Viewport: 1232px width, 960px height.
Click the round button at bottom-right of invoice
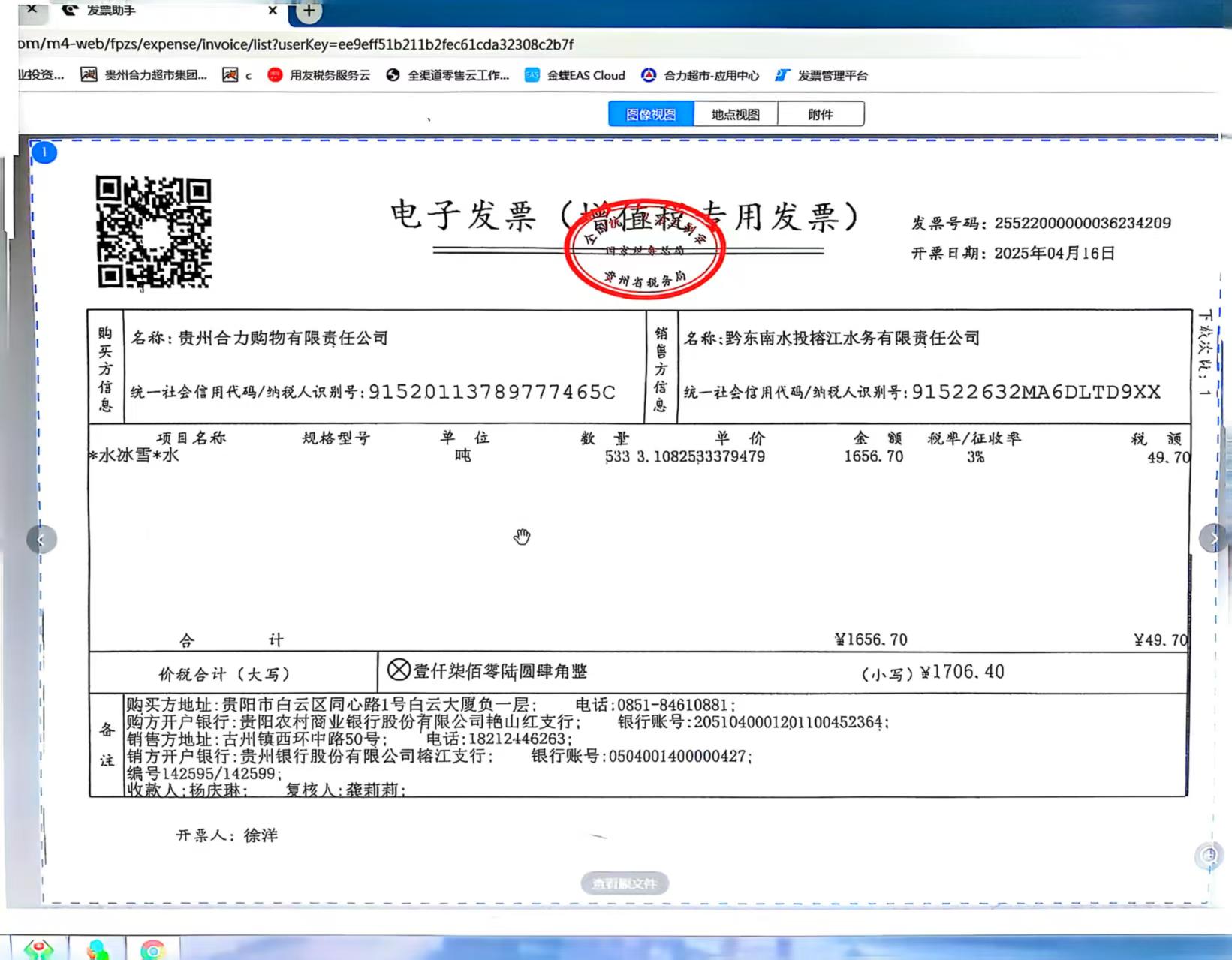tap(1209, 855)
